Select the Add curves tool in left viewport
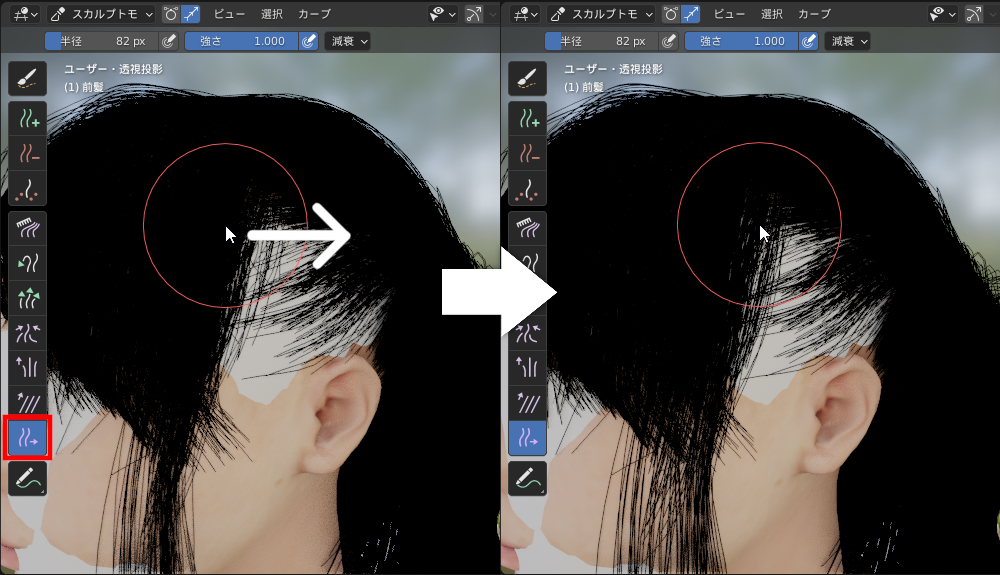Viewport: 1000px width, 575px height. pyautogui.click(x=27, y=119)
